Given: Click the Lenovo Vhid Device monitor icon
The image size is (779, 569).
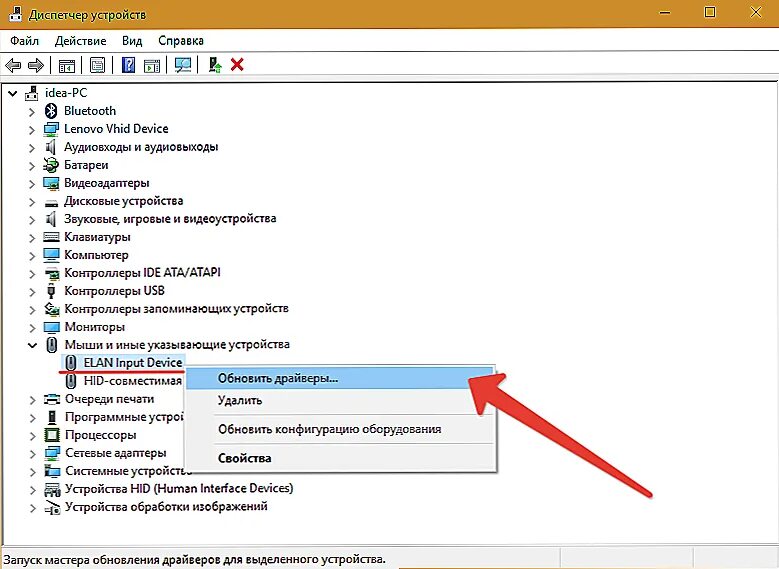Looking at the screenshot, I should click(51, 129).
